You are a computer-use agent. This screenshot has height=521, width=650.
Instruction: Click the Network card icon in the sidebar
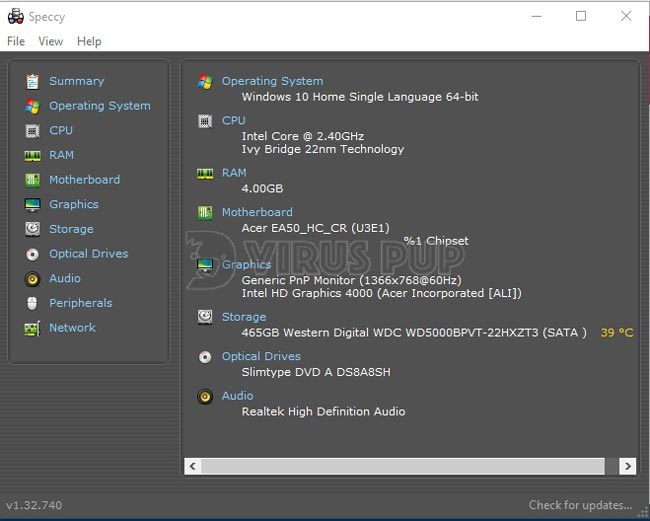click(32, 328)
